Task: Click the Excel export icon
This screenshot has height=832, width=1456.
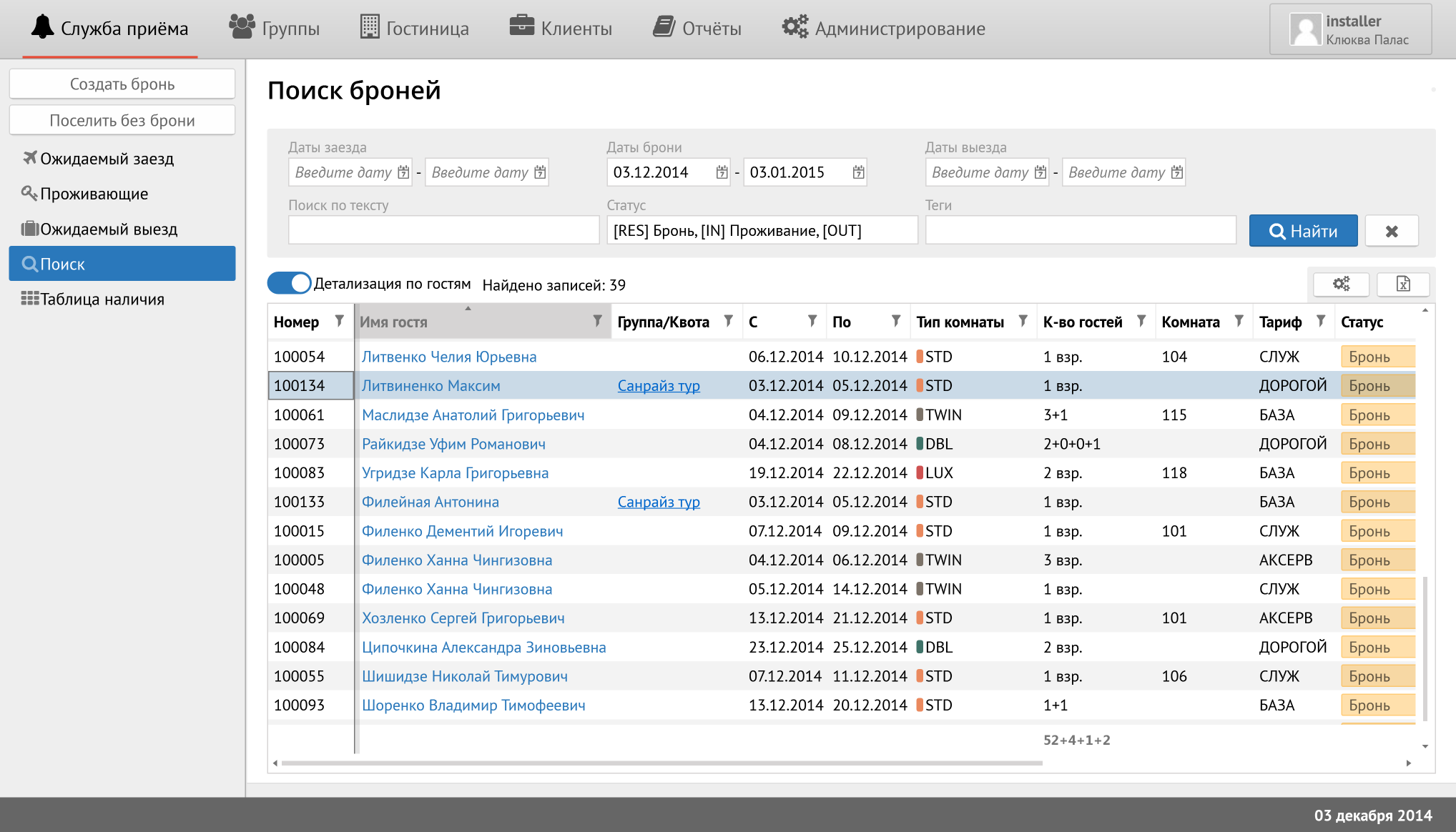Action: pyautogui.click(x=1403, y=284)
